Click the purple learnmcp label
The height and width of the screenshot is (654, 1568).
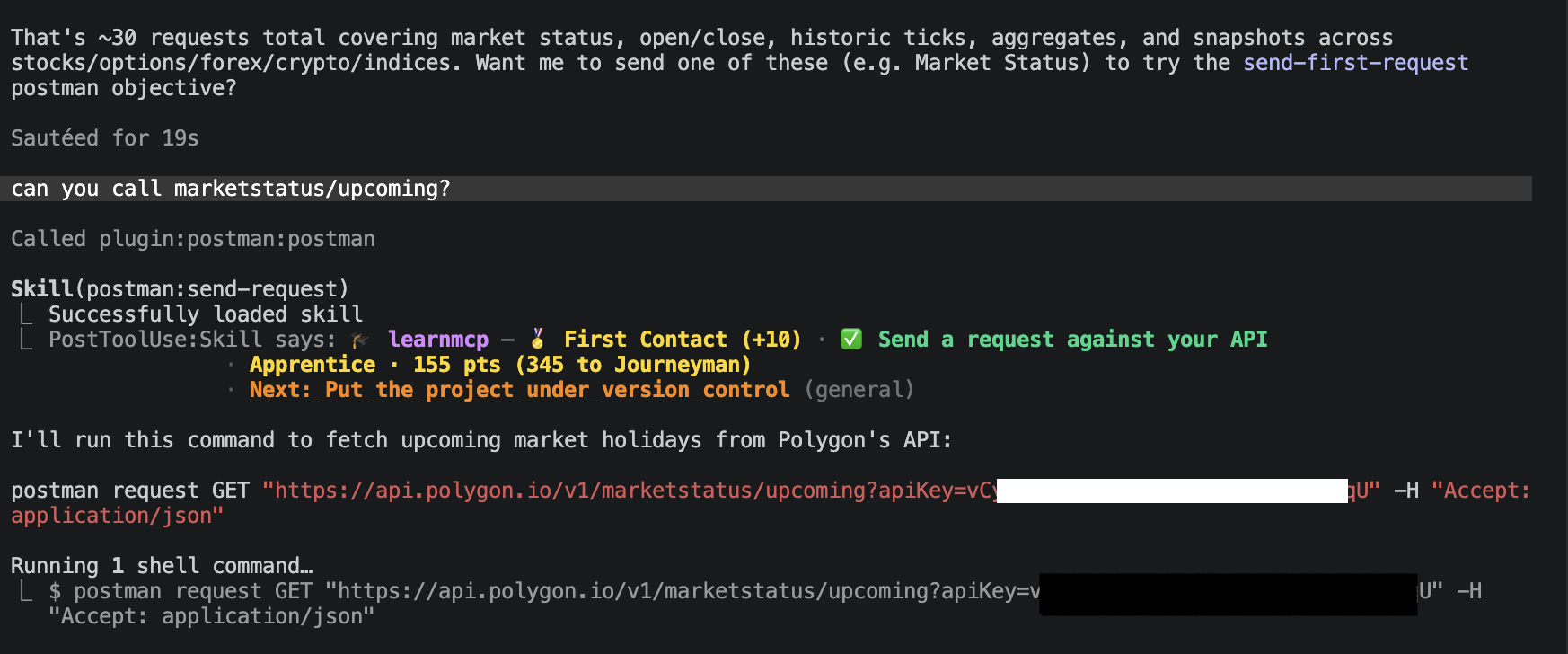point(438,340)
